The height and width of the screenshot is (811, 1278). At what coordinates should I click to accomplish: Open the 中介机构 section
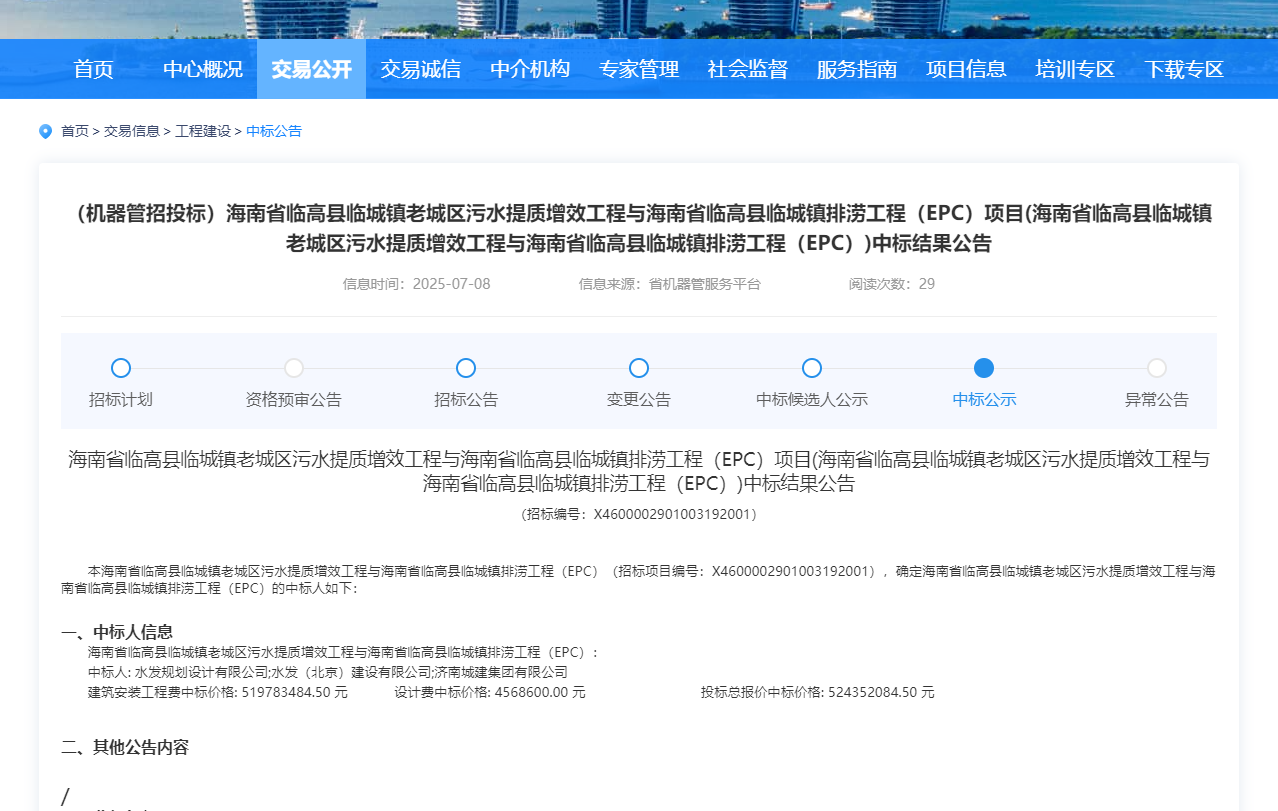click(x=529, y=69)
